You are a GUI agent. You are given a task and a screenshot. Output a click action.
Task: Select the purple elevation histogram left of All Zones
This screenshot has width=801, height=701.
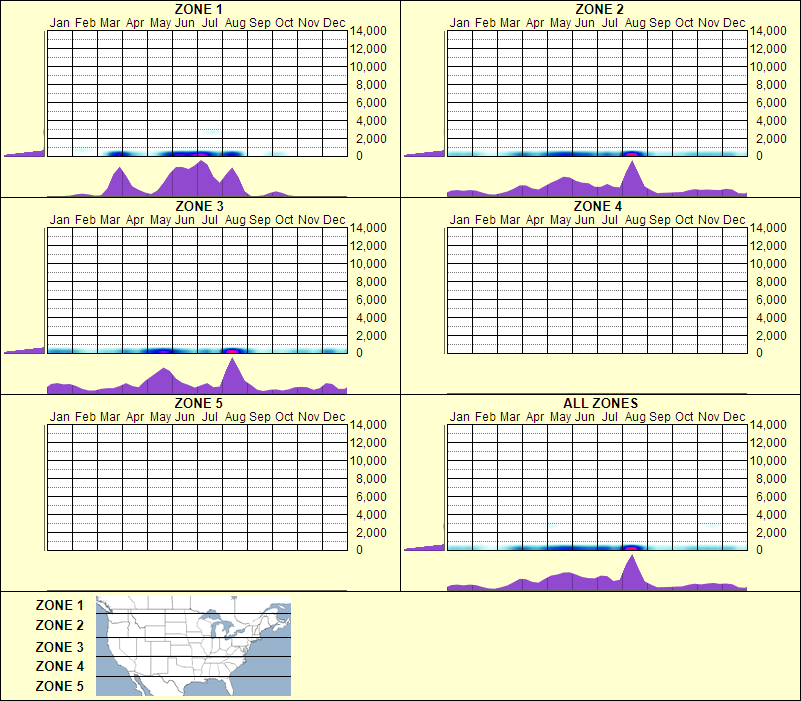(x=425, y=547)
